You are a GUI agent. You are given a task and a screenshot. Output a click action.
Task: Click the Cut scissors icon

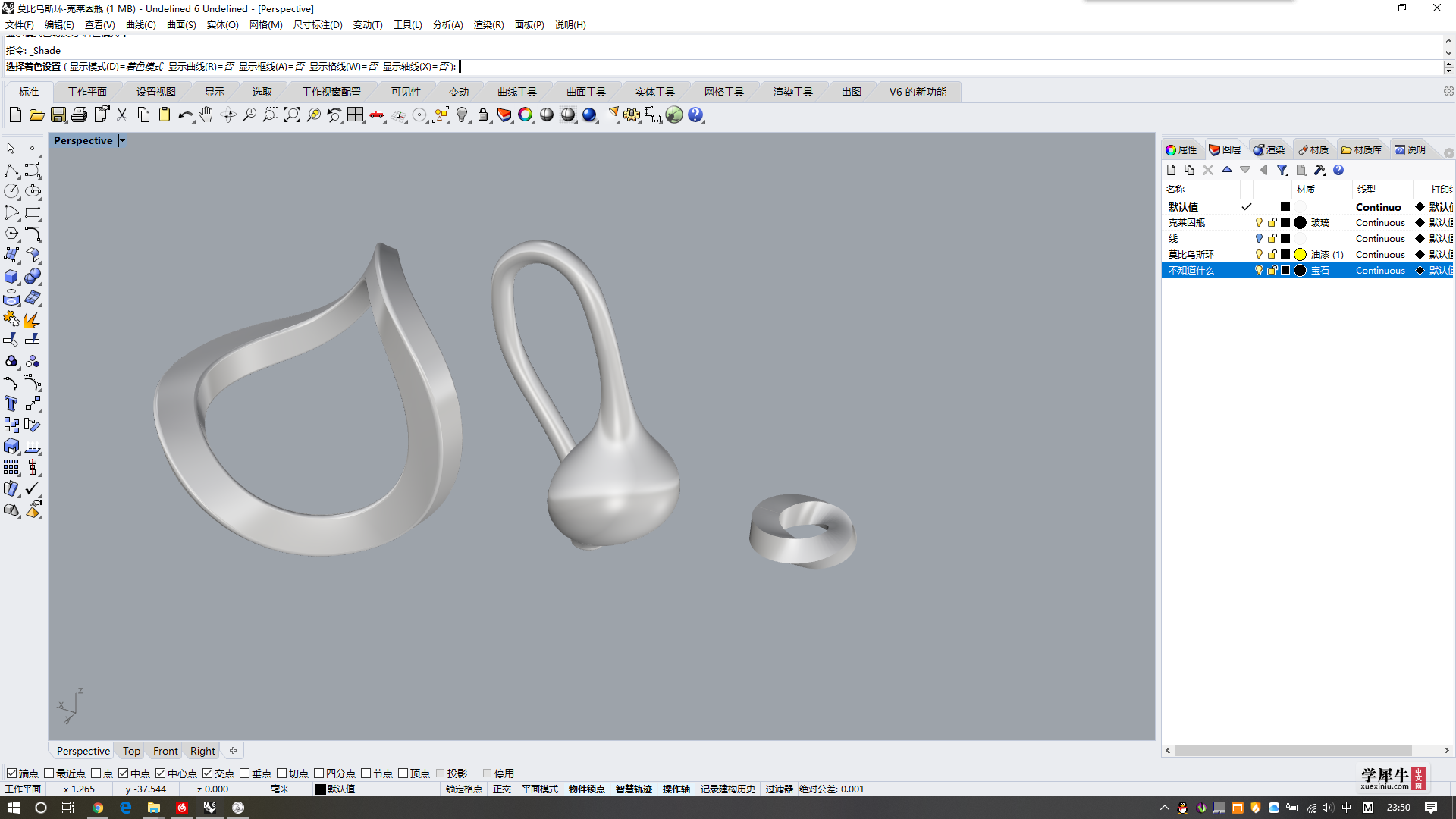[x=122, y=115]
